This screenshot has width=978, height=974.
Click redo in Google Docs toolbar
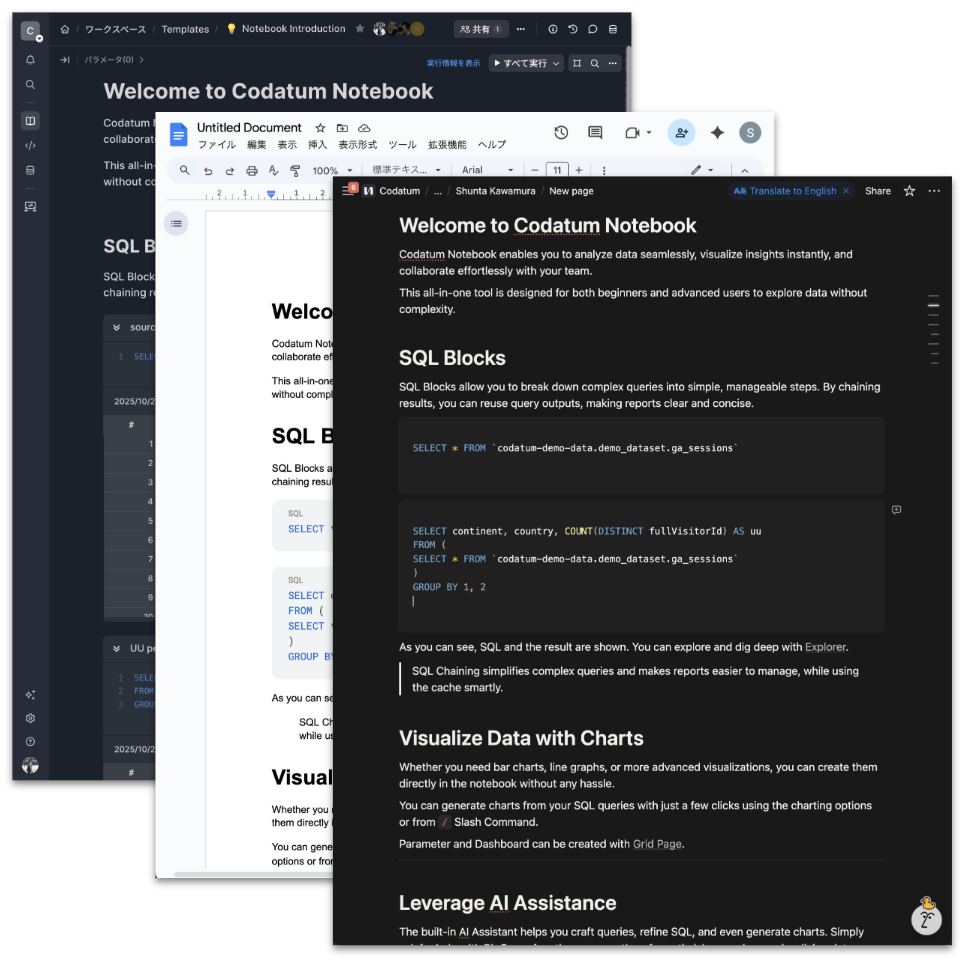pyautogui.click(x=230, y=170)
